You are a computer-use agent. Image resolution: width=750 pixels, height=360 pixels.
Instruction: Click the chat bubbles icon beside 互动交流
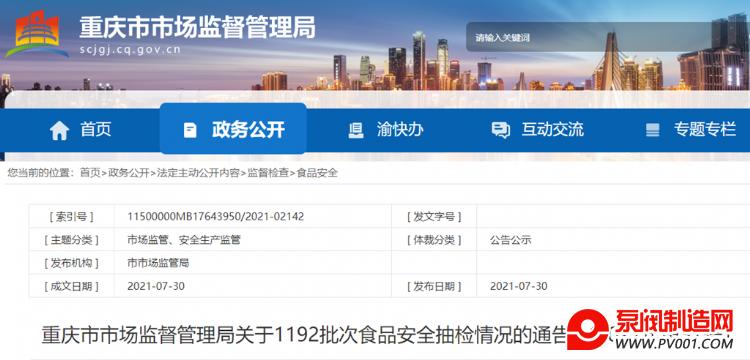(x=501, y=131)
